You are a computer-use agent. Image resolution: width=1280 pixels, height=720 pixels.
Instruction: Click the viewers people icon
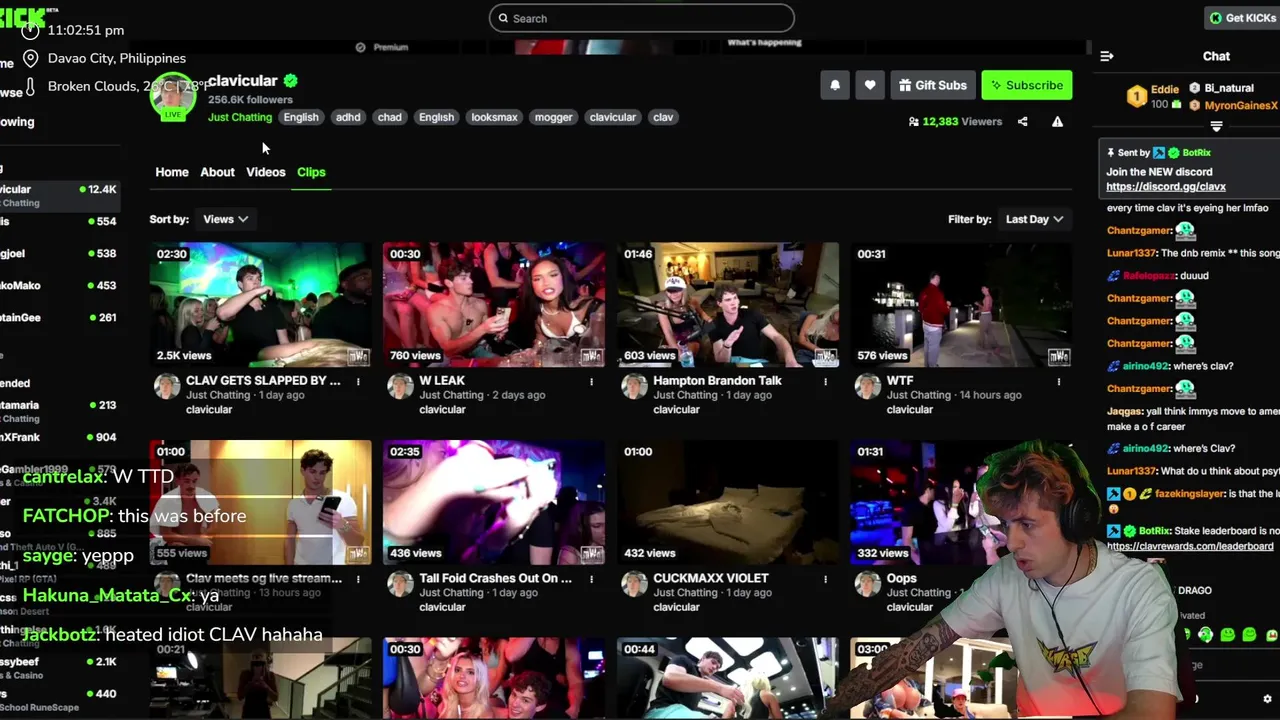click(913, 122)
